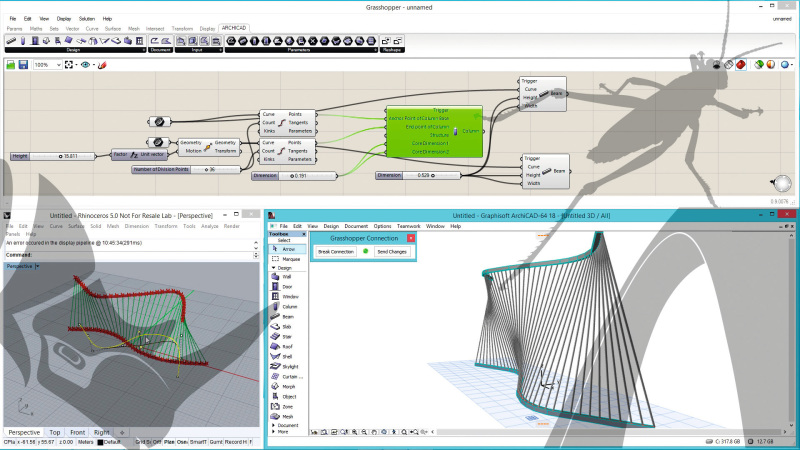Select the Zone tool in ArchiCAD Toolbox
Image resolution: width=800 pixels, height=450 pixels.
tap(287, 407)
